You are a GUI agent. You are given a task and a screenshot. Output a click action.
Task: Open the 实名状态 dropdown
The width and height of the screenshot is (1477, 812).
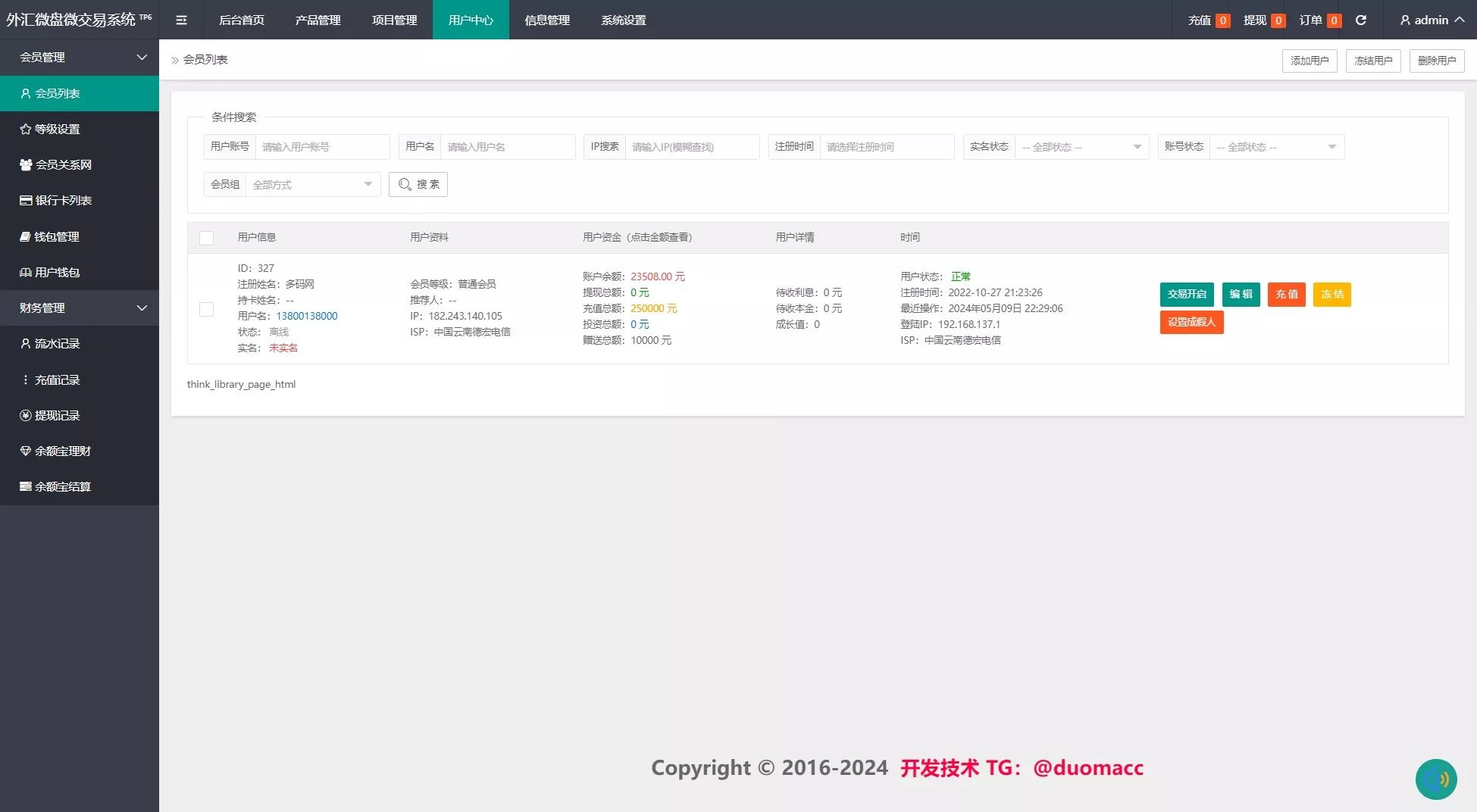tap(1082, 147)
